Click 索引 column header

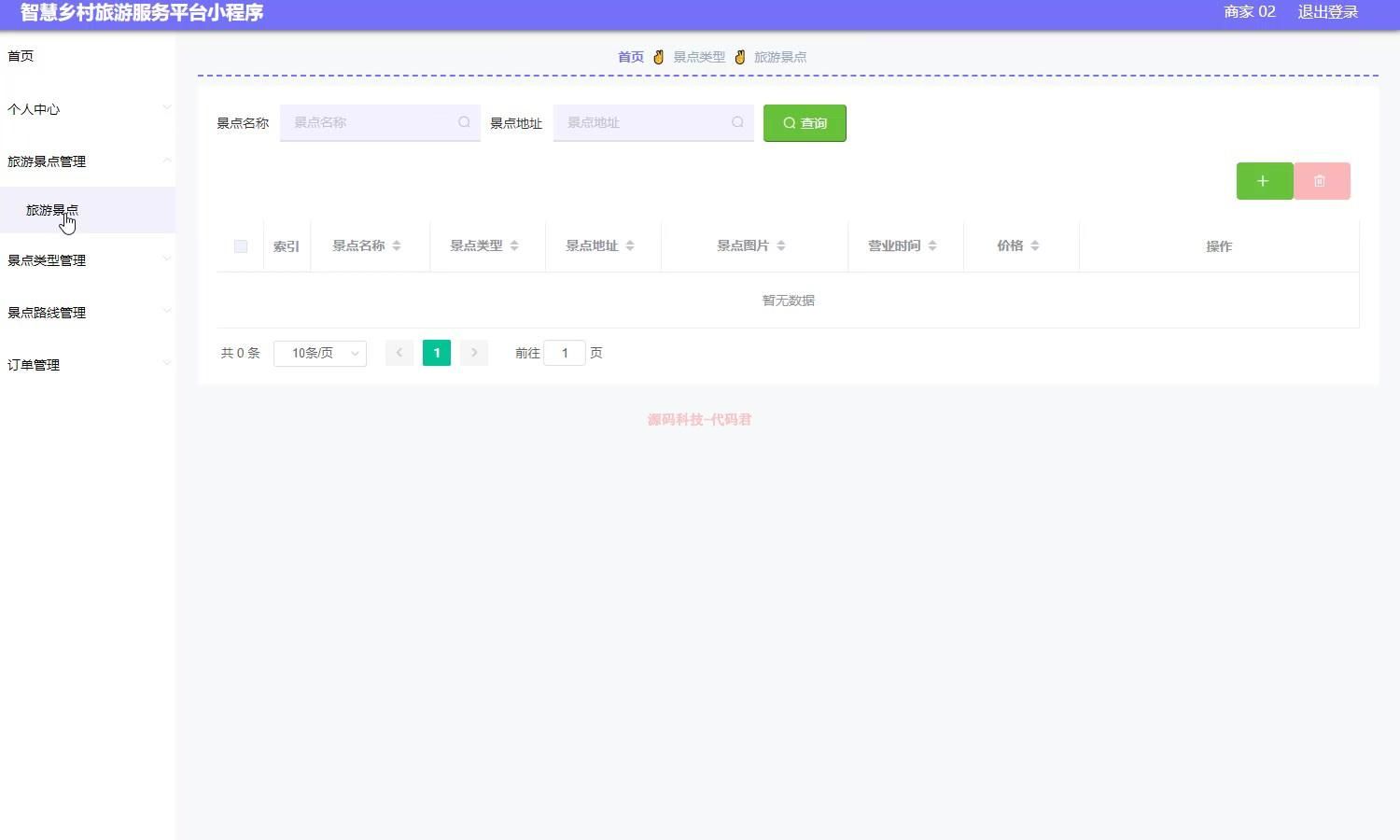tap(287, 246)
